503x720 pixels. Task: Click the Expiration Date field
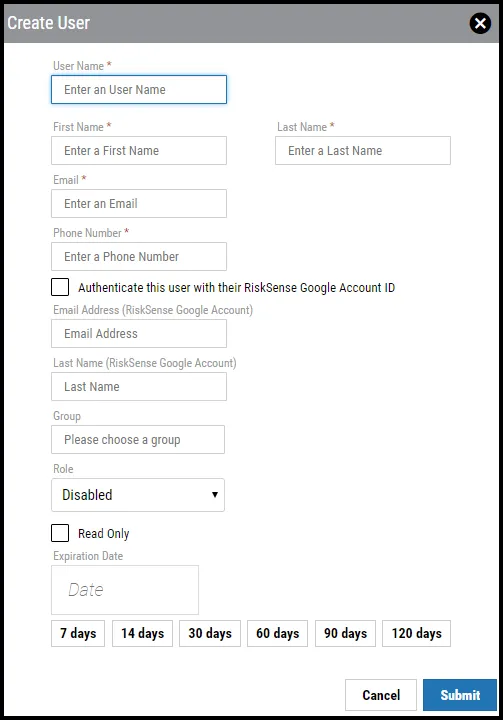click(x=125, y=590)
